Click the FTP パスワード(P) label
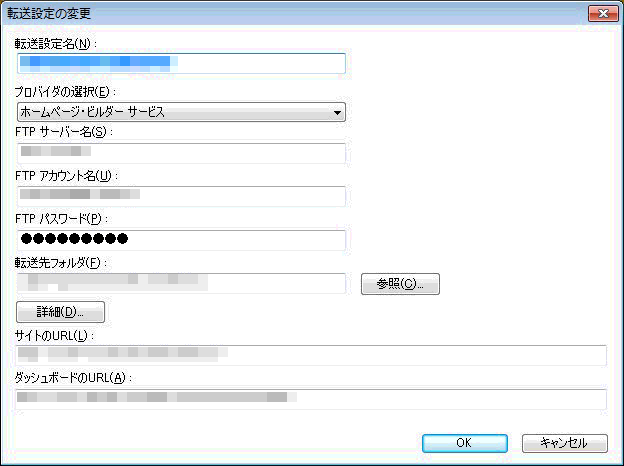This screenshot has height=466, width=624. (x=61, y=218)
